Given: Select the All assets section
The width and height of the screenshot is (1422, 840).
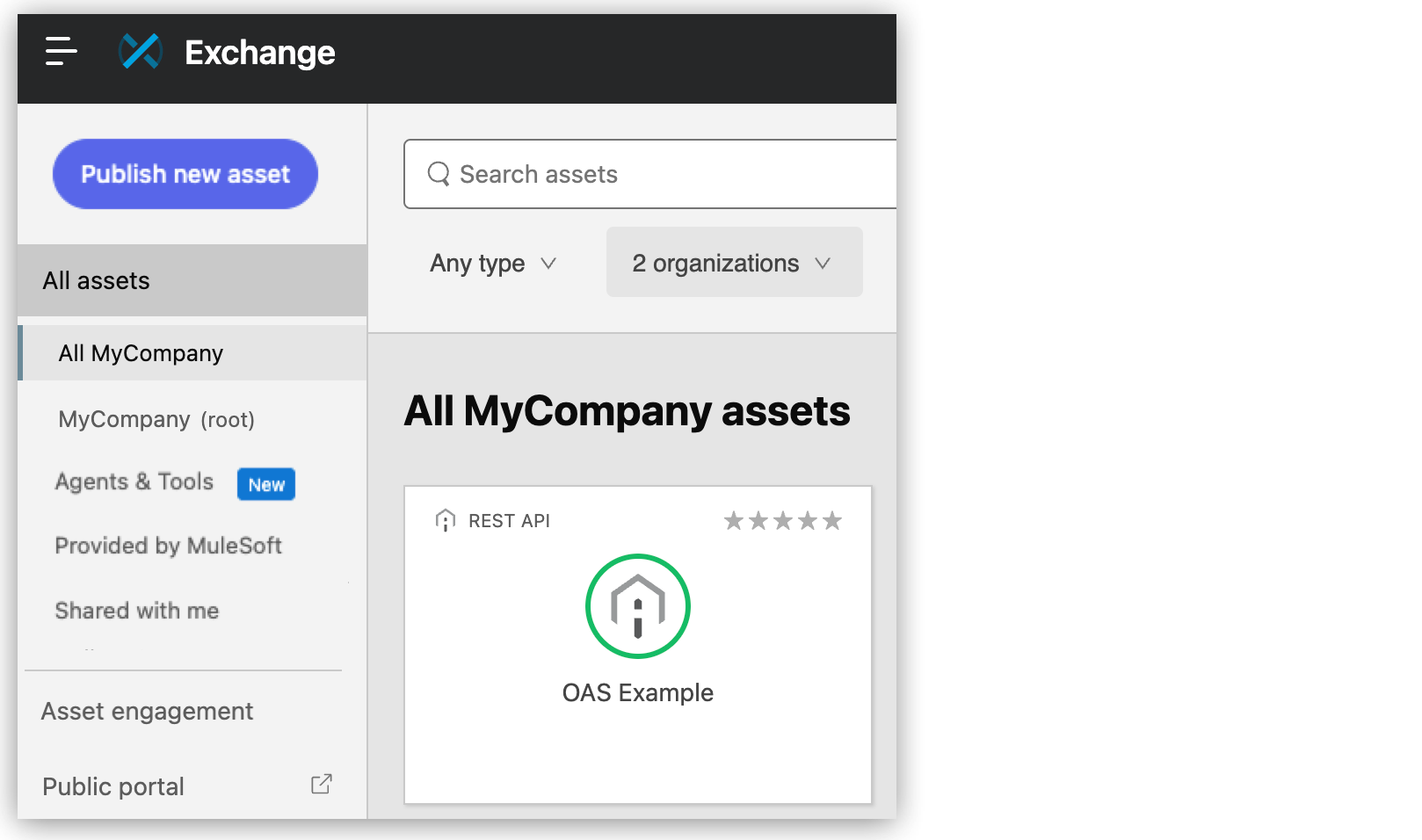Looking at the screenshot, I should [x=96, y=280].
